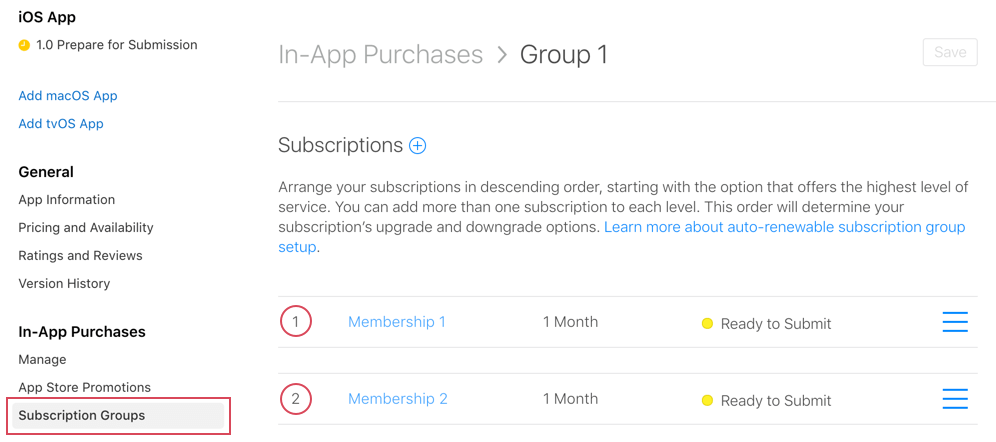996x442 pixels.
Task: Open the Membership 1 subscription link
Action: 396,322
